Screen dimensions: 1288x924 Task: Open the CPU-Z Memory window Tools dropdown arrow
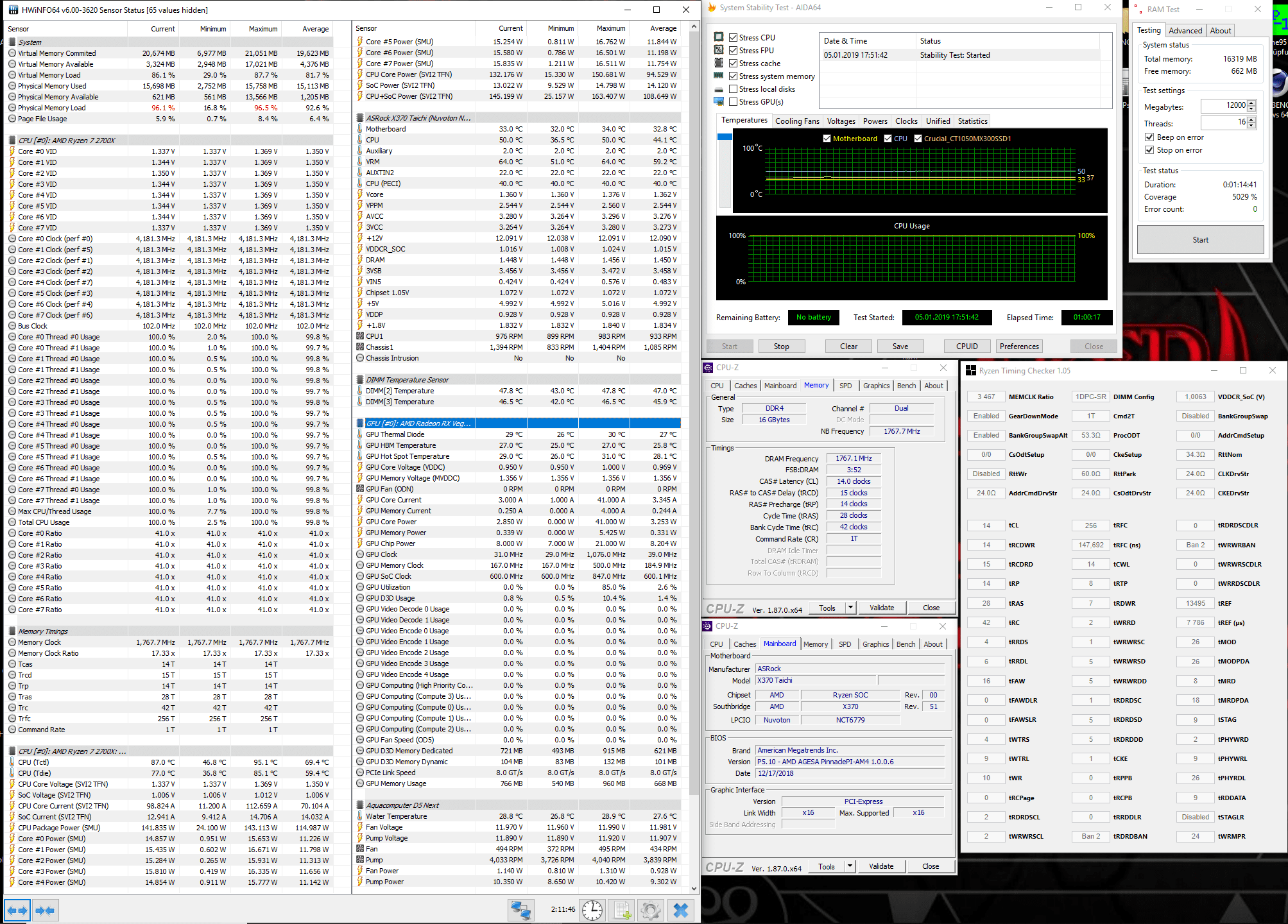(x=850, y=608)
